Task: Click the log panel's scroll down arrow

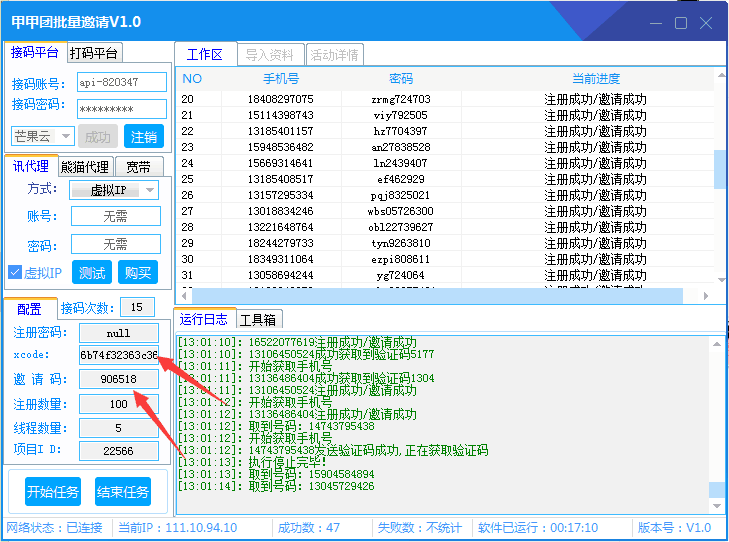Action: 716,506
